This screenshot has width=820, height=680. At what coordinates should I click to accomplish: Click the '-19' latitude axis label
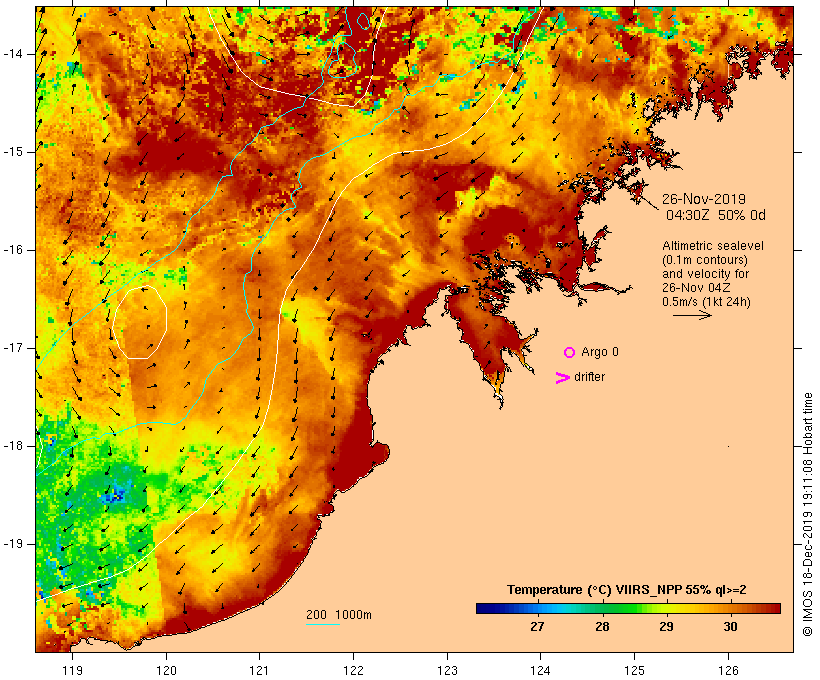click(x=12, y=544)
